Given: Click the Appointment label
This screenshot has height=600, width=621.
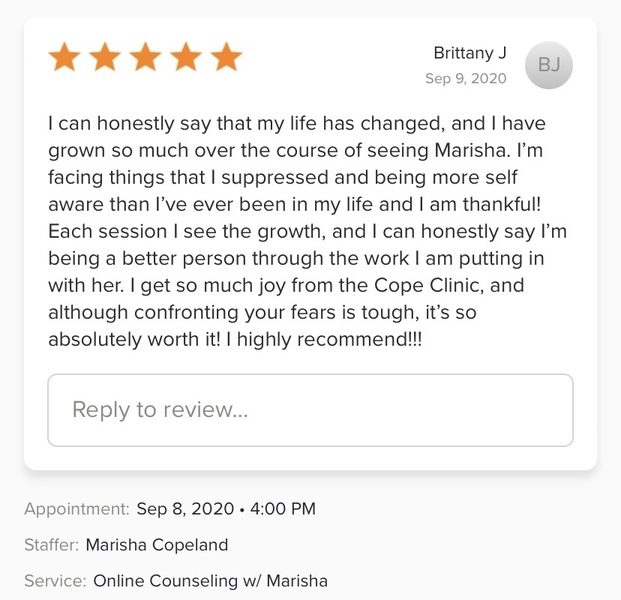Looking at the screenshot, I should coord(77,509).
